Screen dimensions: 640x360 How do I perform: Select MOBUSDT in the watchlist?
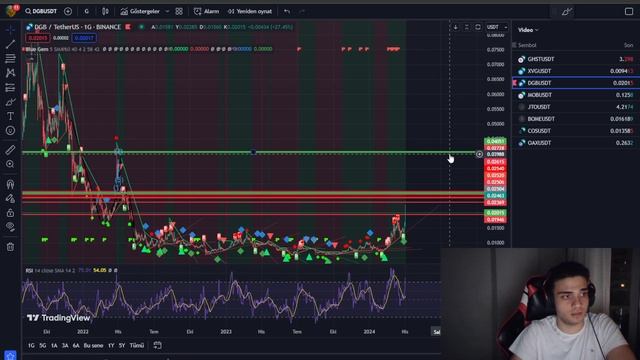coord(576,95)
